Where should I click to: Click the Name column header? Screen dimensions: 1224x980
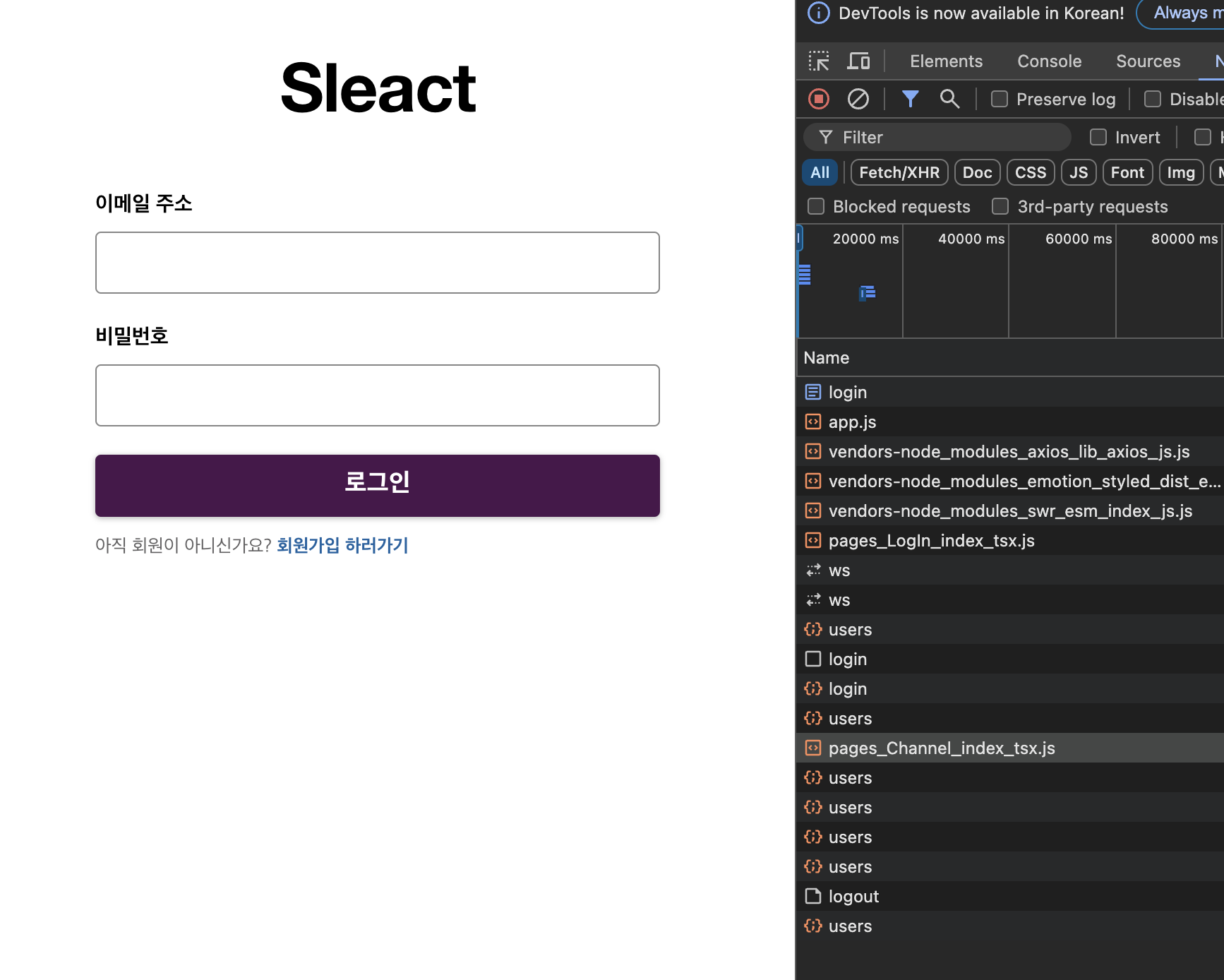1010,357
